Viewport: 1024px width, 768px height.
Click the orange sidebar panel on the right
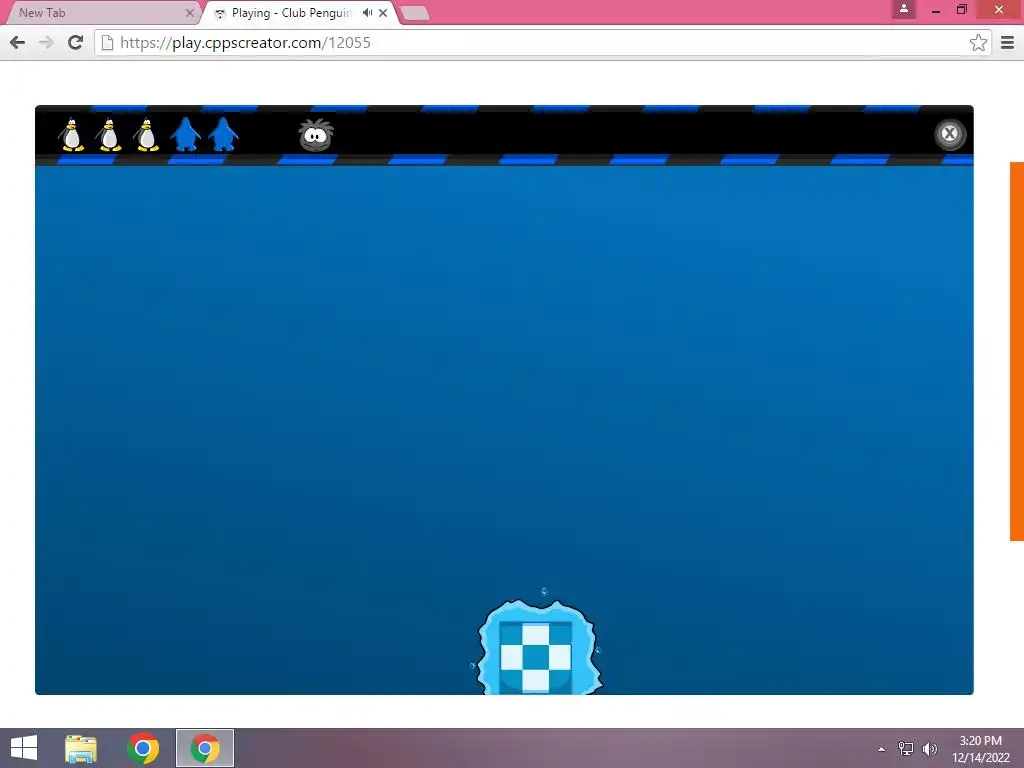[1017, 351]
